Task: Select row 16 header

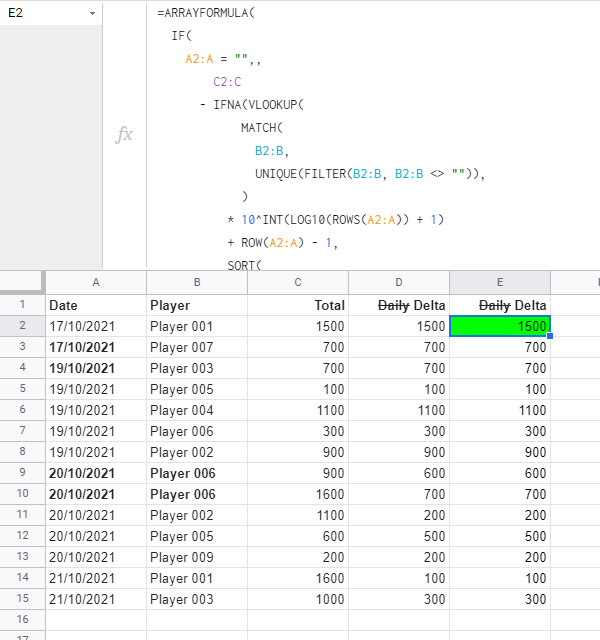Action: pos(22,620)
